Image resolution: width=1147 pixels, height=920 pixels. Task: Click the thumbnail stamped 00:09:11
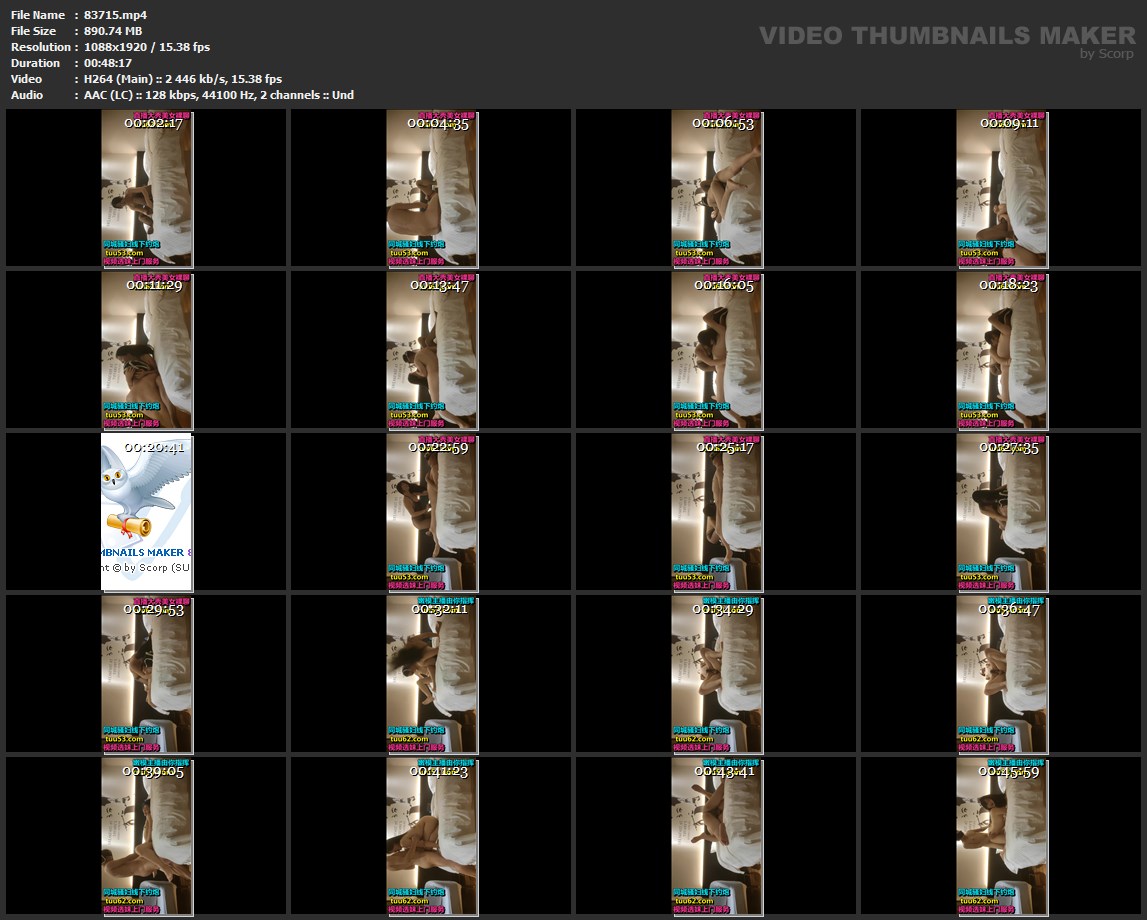(x=1001, y=189)
